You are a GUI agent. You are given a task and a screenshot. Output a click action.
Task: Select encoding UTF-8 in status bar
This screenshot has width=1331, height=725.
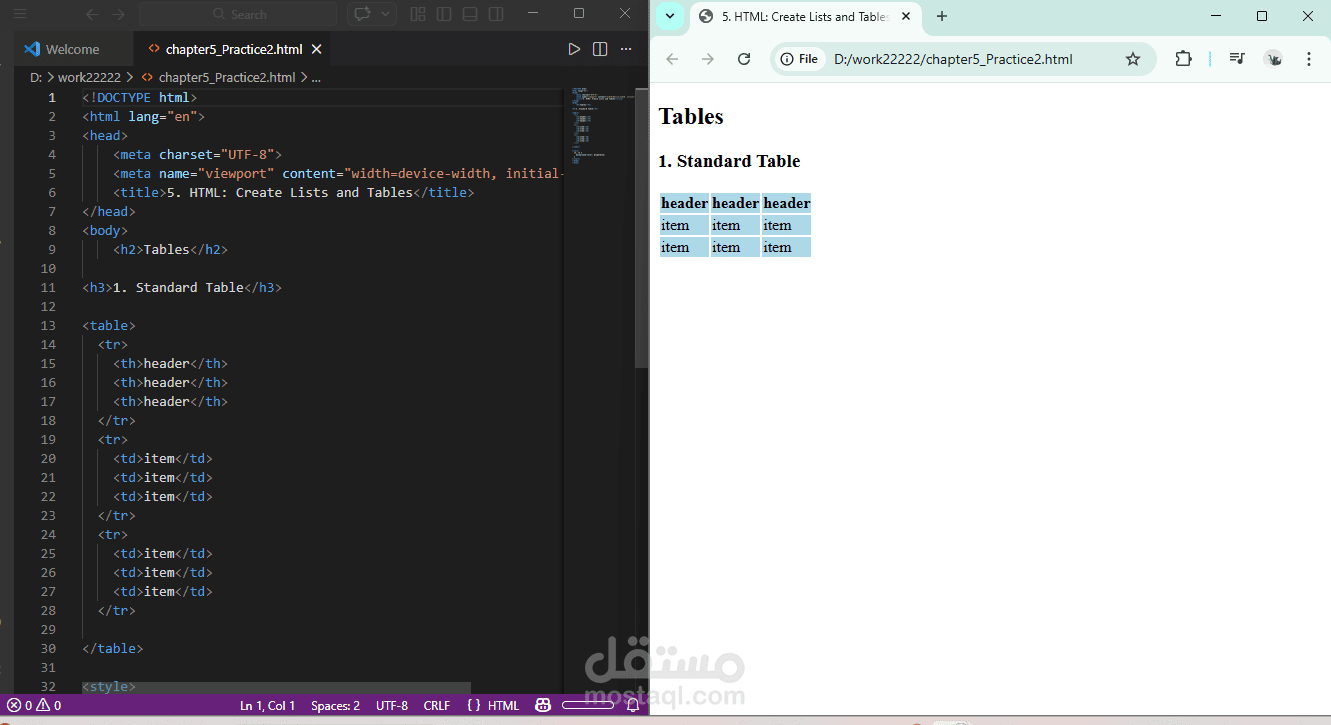point(392,705)
